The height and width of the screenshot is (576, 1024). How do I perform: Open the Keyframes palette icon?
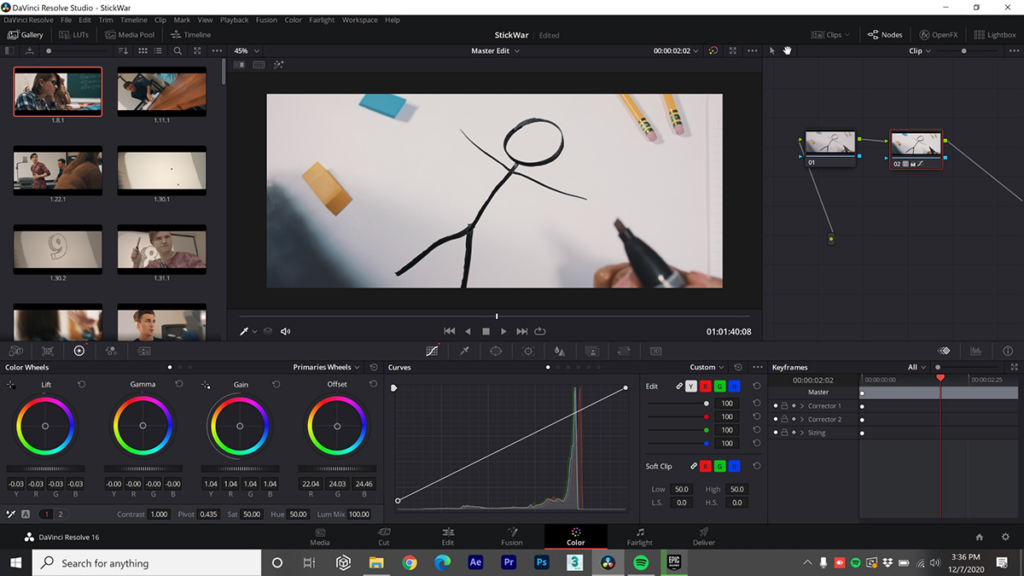tap(944, 351)
